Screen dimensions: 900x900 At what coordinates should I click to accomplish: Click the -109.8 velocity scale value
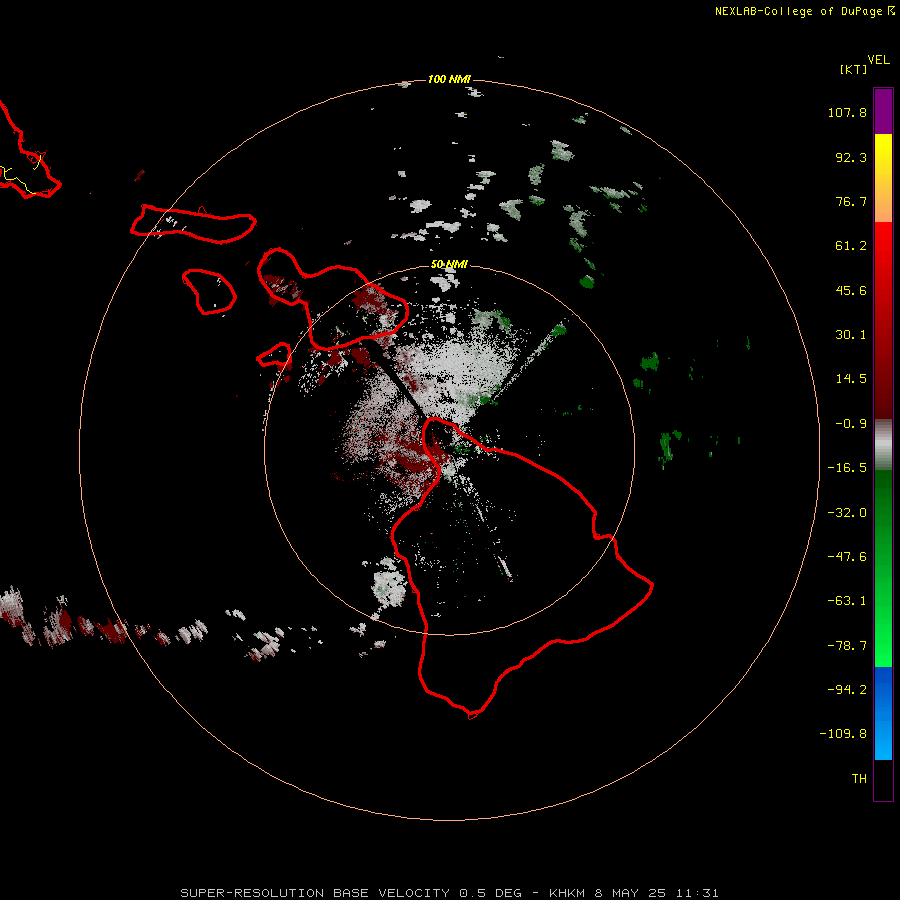[x=843, y=734]
